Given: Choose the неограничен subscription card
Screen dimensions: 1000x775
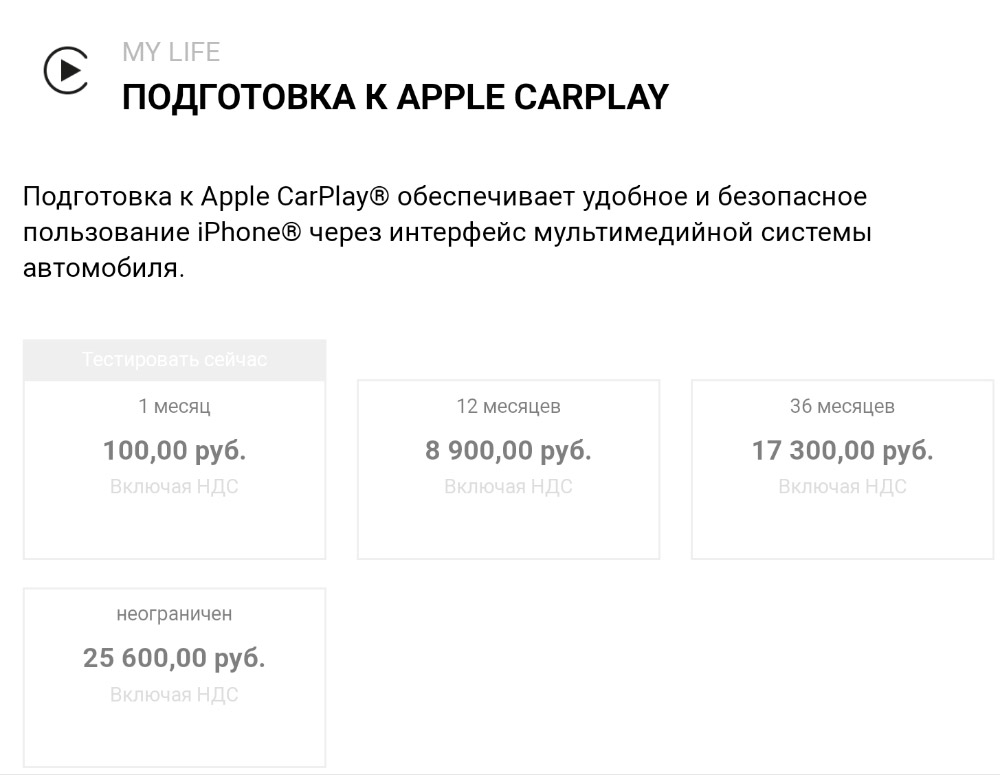Looking at the screenshot, I should click(174, 677).
